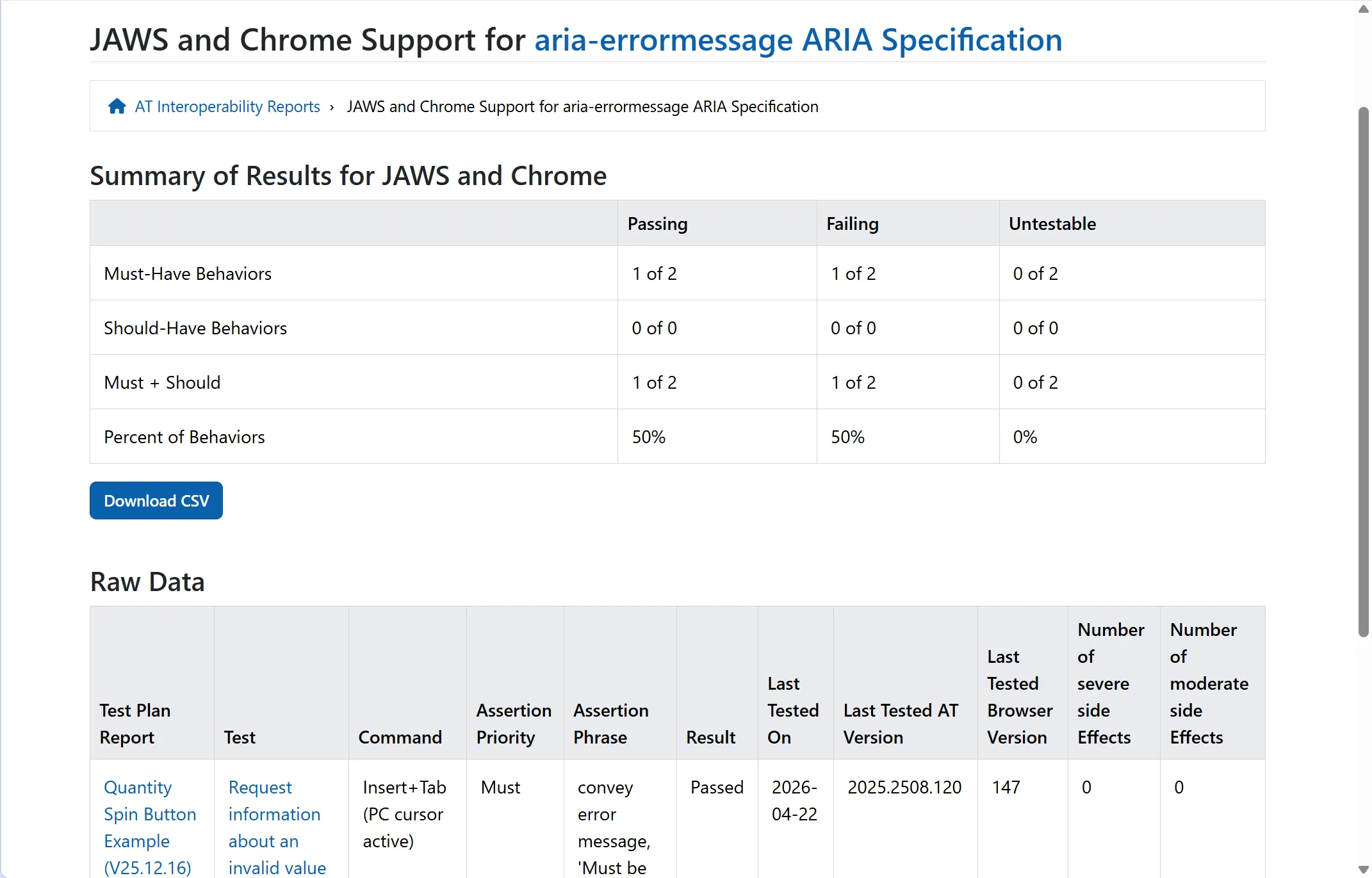
Task: Click the home icon in the breadcrumb
Action: (117, 106)
